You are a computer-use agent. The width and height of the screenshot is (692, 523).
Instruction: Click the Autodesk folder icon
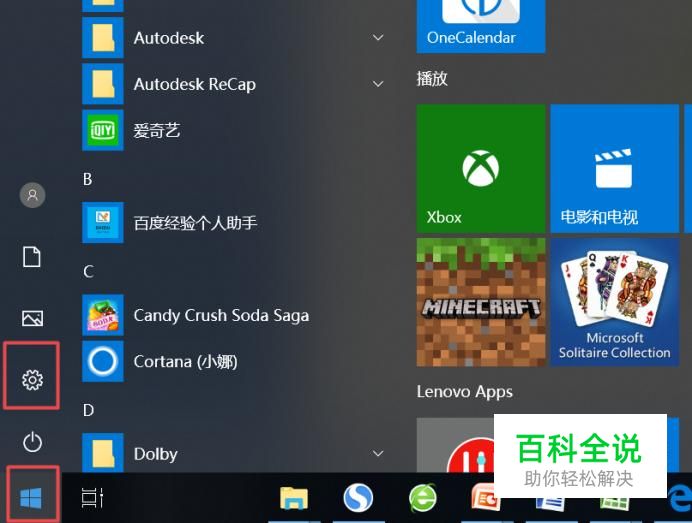[103, 38]
